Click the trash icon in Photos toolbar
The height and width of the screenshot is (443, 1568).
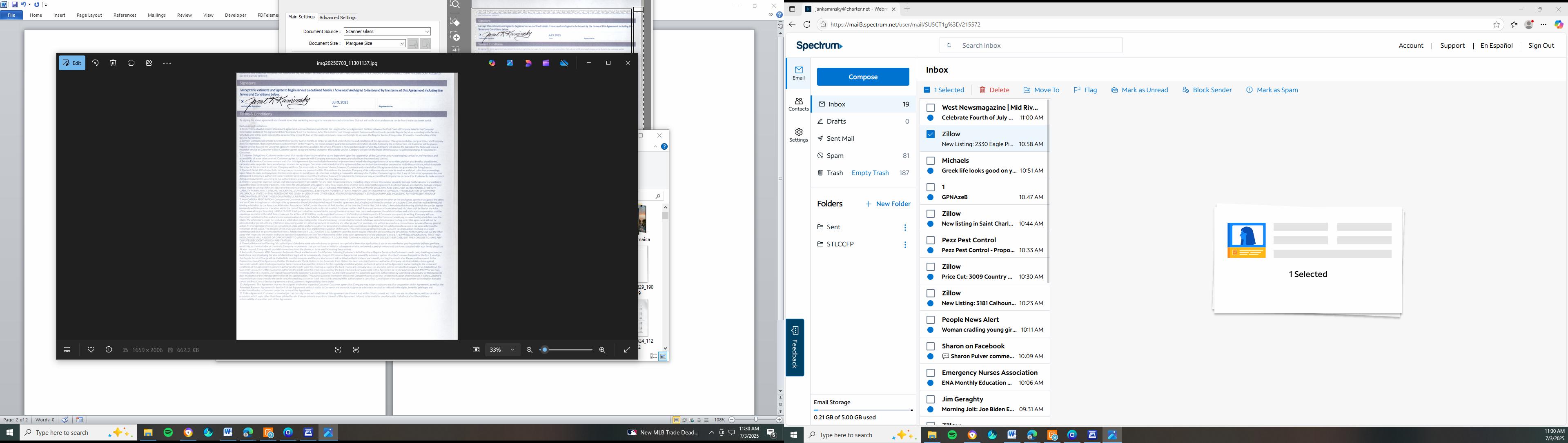(x=113, y=63)
